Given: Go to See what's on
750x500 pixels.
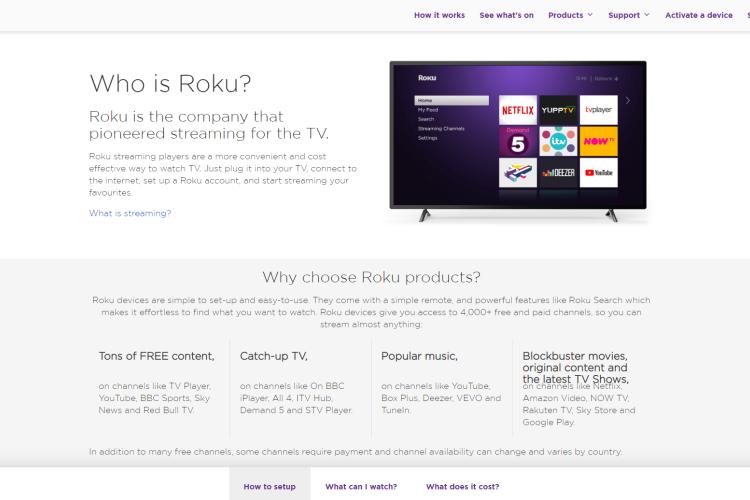Looking at the screenshot, I should (507, 15).
